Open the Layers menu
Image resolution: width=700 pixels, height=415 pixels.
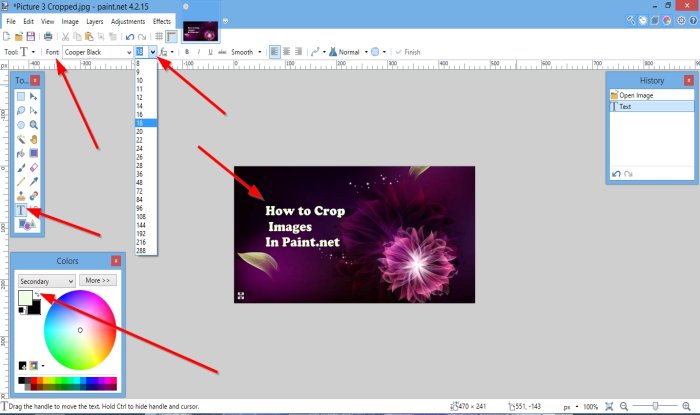pyautogui.click(x=94, y=21)
